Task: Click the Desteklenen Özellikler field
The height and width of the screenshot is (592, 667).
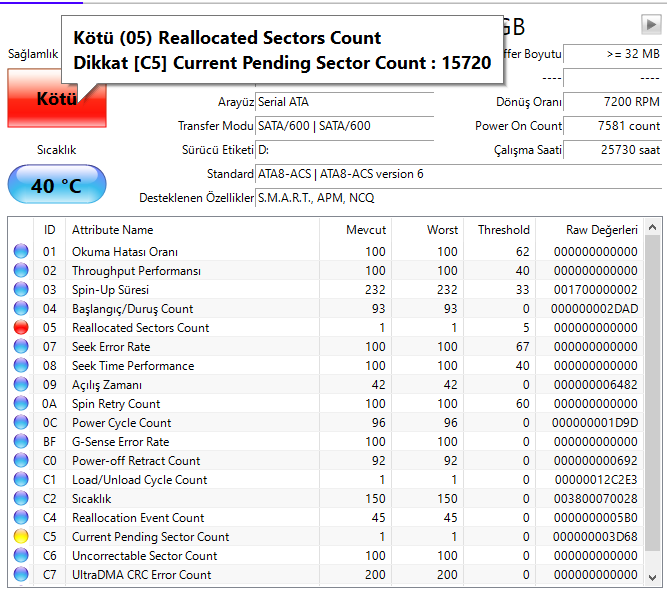Action: point(458,198)
